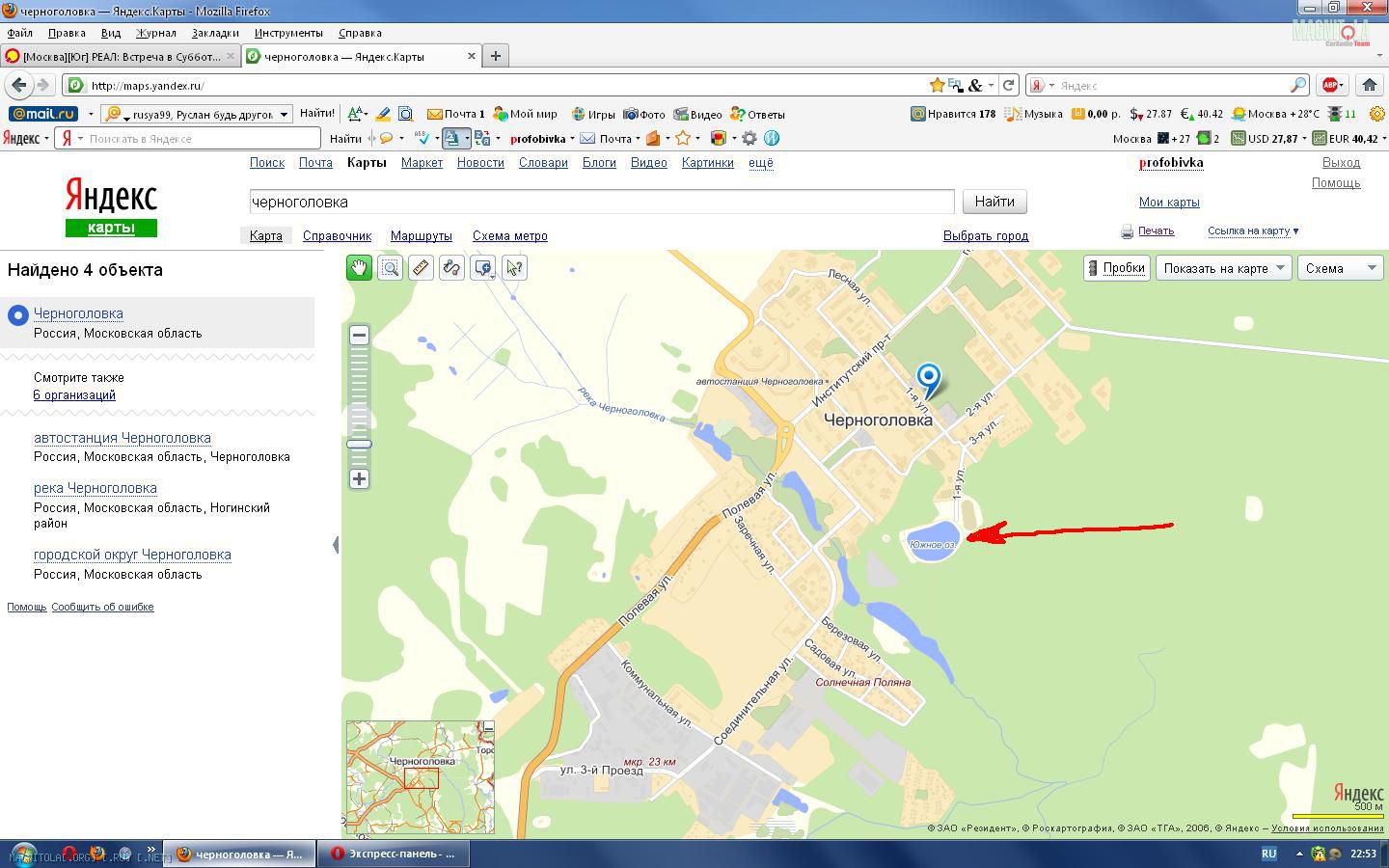Open the Схема map type dropdown

(1341, 268)
